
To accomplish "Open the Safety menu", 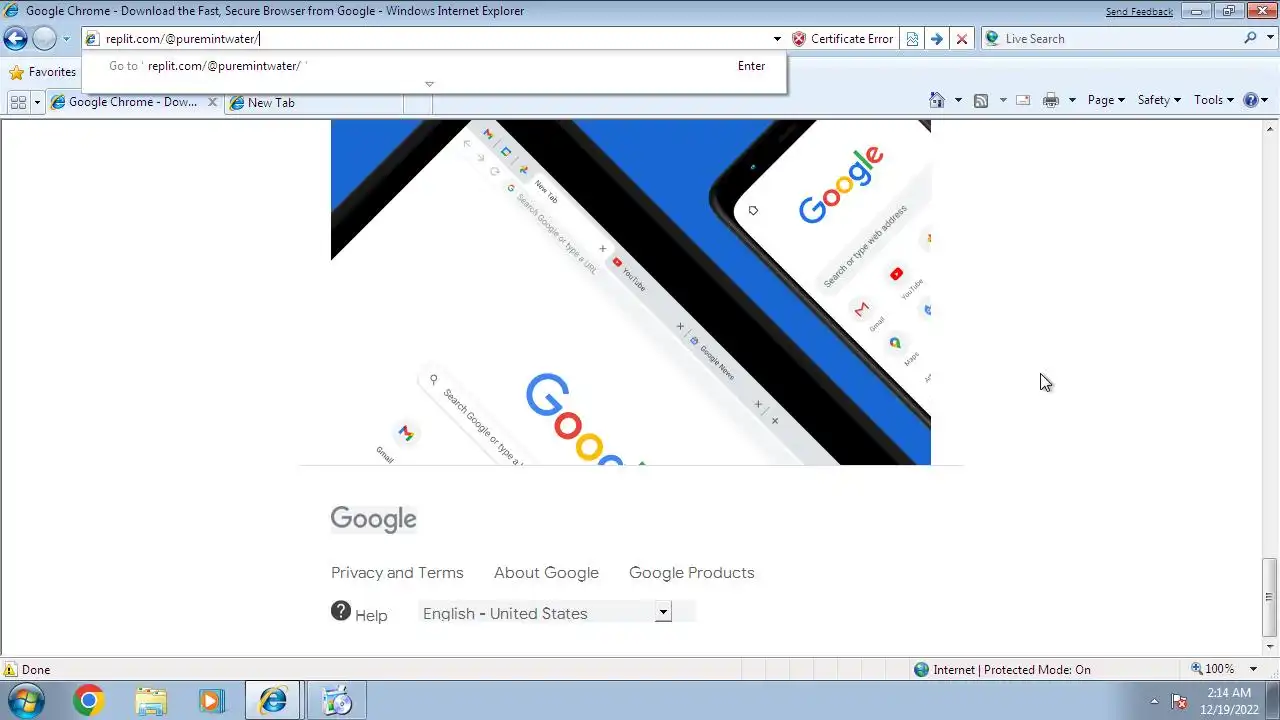I will click(1159, 100).
